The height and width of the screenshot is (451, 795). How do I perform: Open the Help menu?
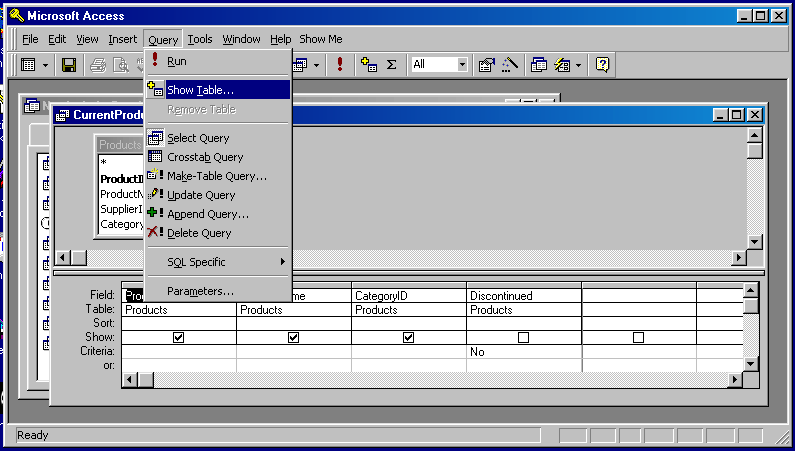pos(280,39)
